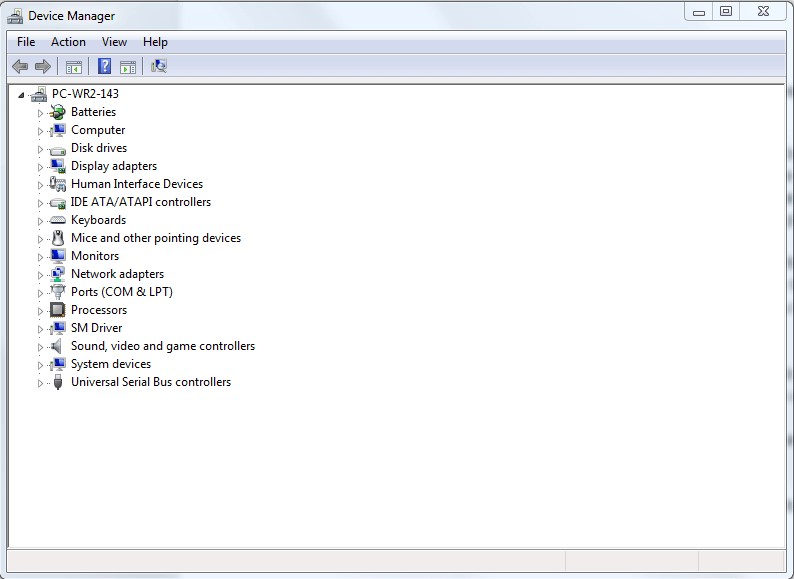Viewport: 794px width, 579px height.
Task: Open the File menu
Action: click(x=26, y=42)
